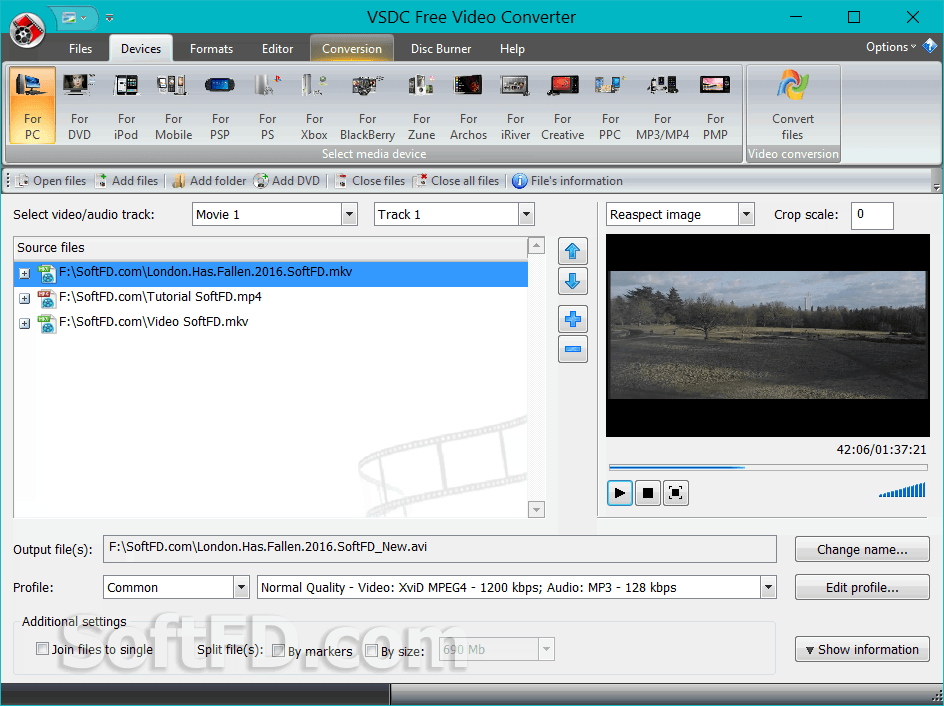
Task: Open the 690 Mb size dropdown
Action: (x=546, y=649)
